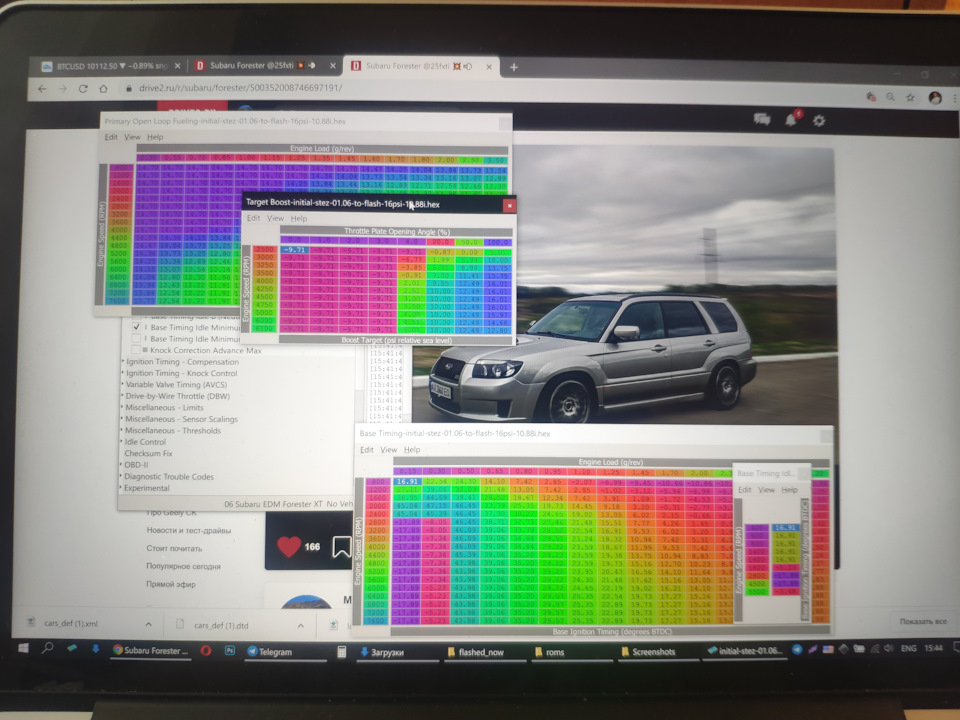This screenshot has width=960, height=720.
Task: Go back using the browser back arrow
Action: click(x=42, y=89)
